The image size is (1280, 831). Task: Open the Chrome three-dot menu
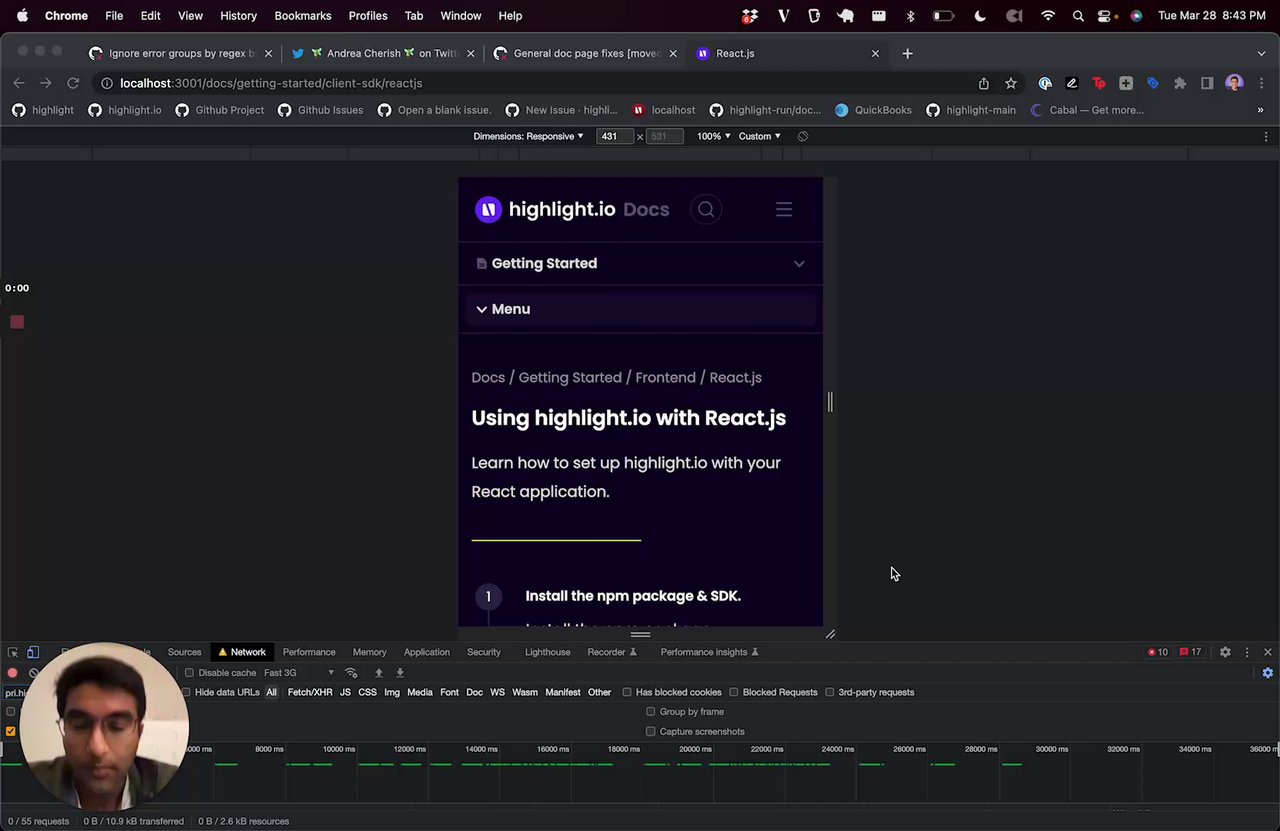click(x=1261, y=83)
